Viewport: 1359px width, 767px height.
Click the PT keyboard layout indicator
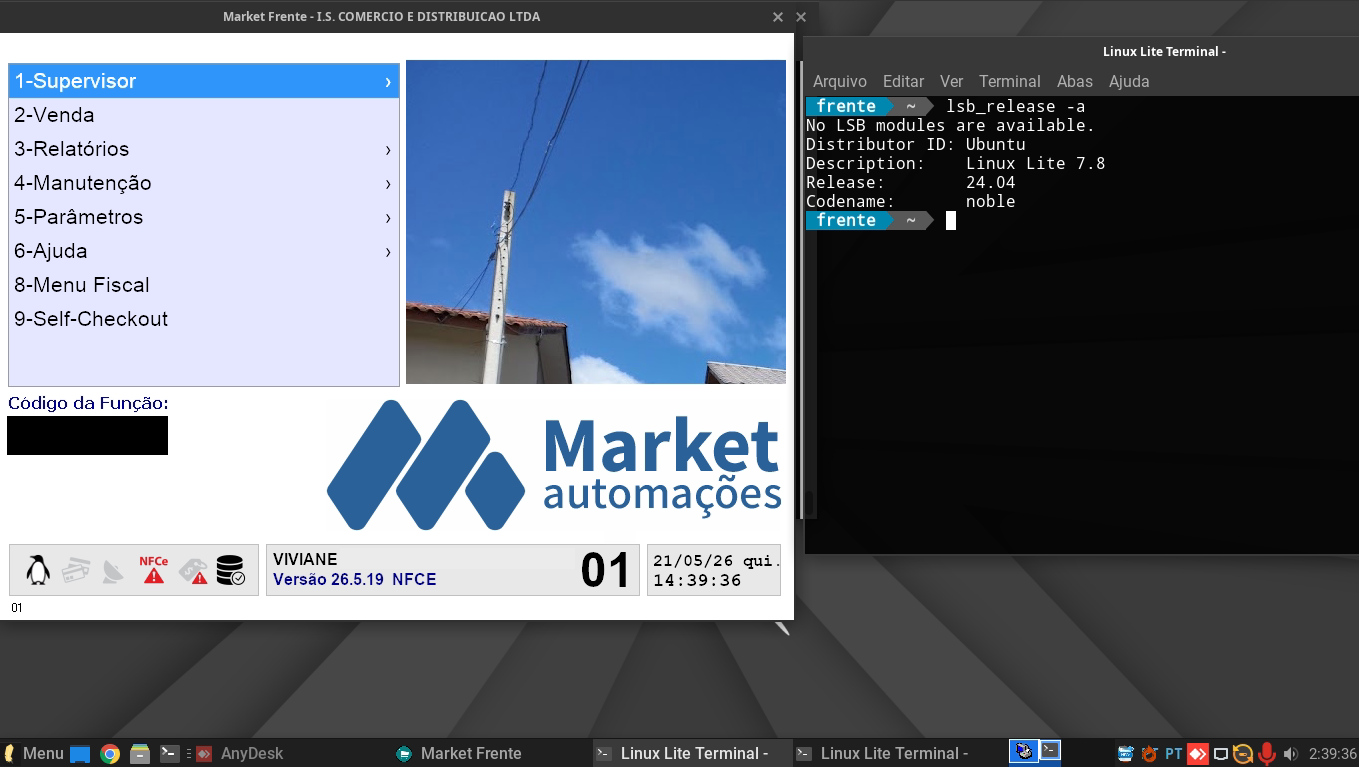click(x=1174, y=754)
